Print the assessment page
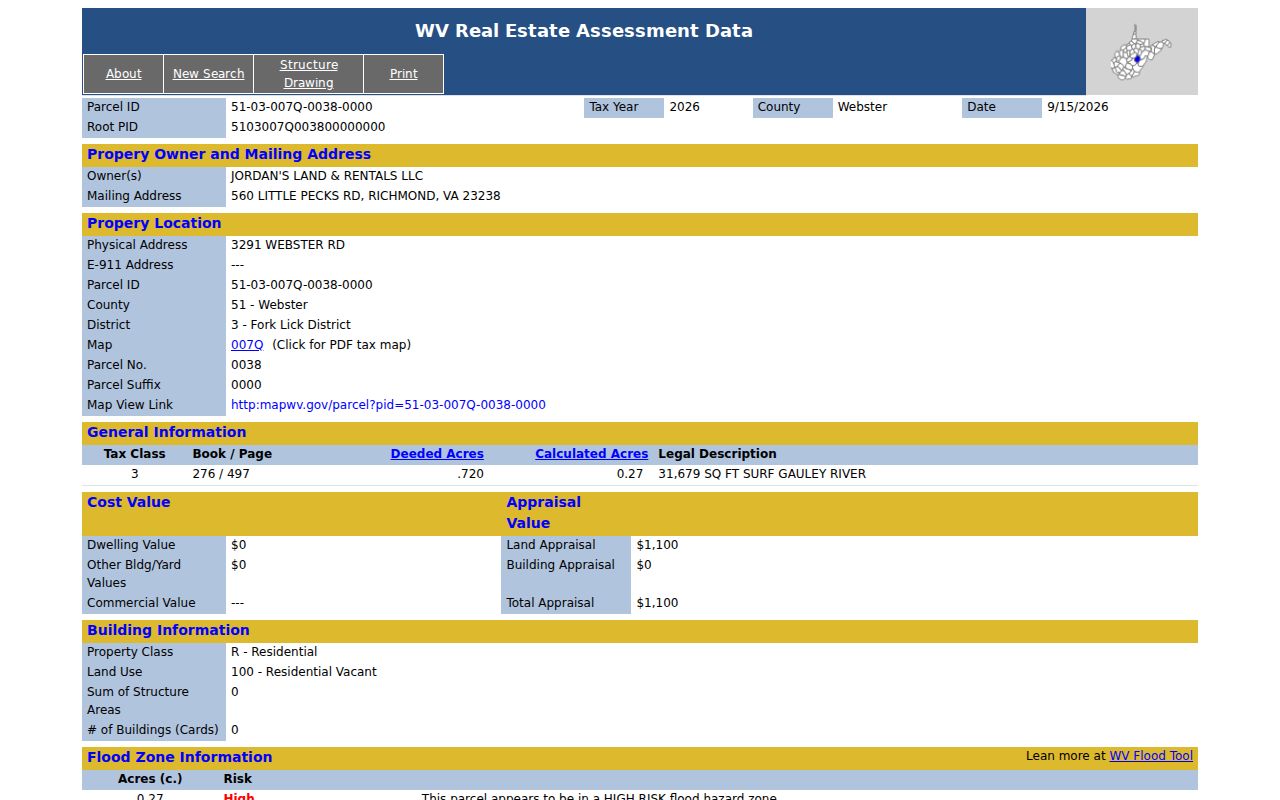1280x800 pixels. (404, 74)
